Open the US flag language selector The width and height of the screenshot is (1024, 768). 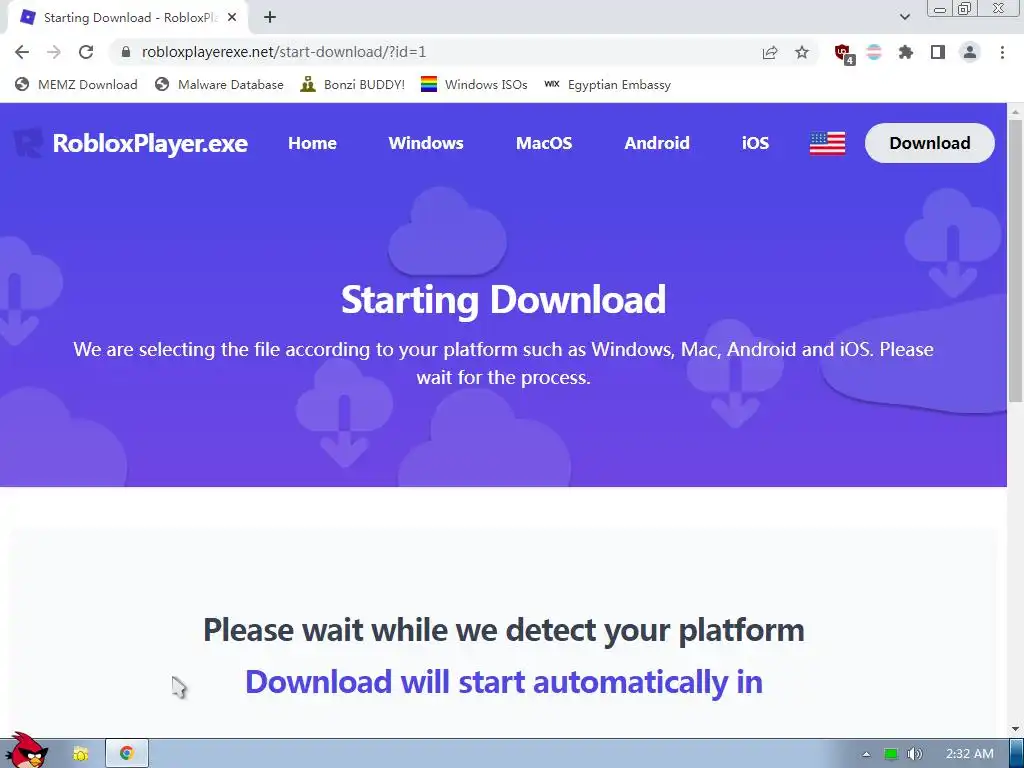pyautogui.click(x=827, y=143)
